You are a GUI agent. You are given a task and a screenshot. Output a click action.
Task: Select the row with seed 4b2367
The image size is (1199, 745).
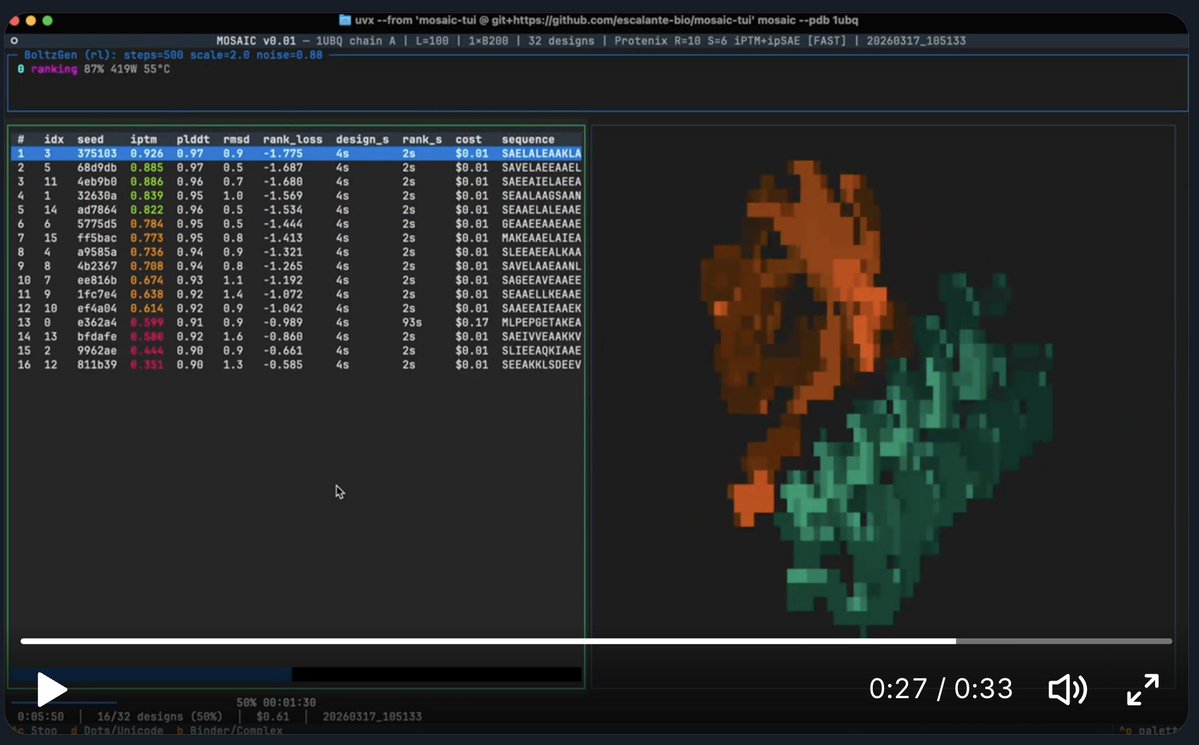click(297, 266)
